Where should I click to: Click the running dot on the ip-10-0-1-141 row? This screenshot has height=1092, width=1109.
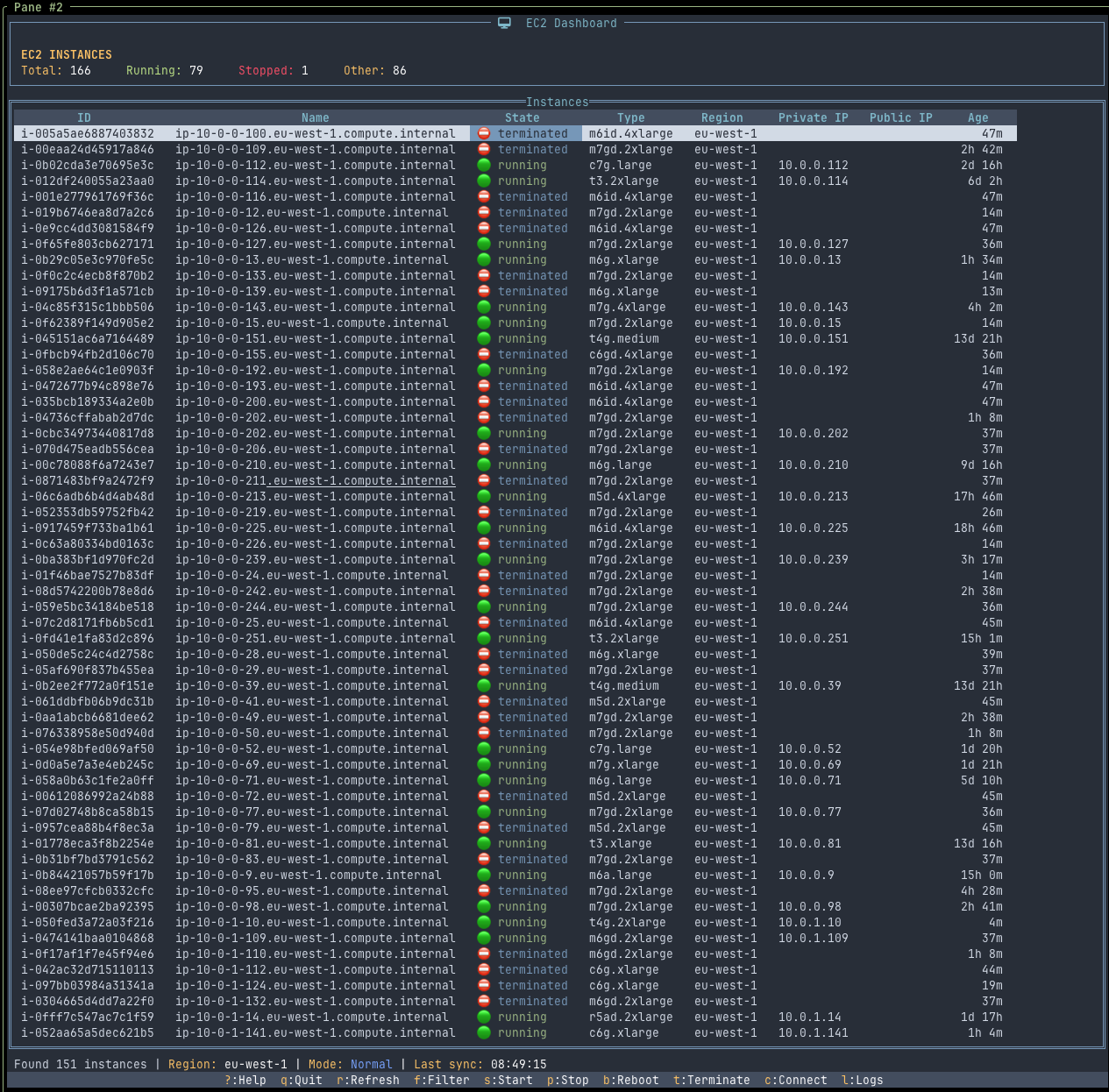pos(484,1032)
